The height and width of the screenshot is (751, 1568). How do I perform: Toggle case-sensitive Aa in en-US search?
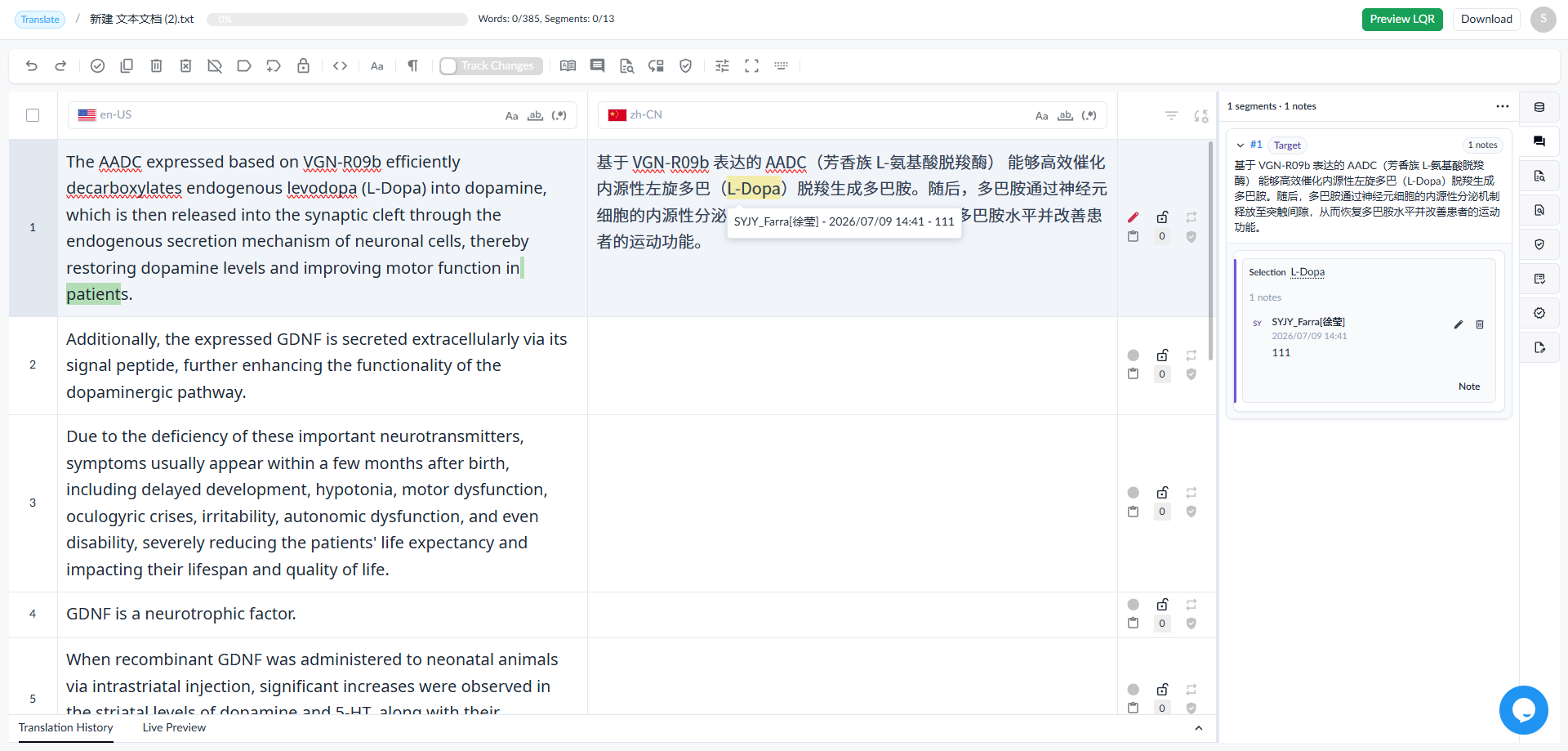pyautogui.click(x=511, y=116)
